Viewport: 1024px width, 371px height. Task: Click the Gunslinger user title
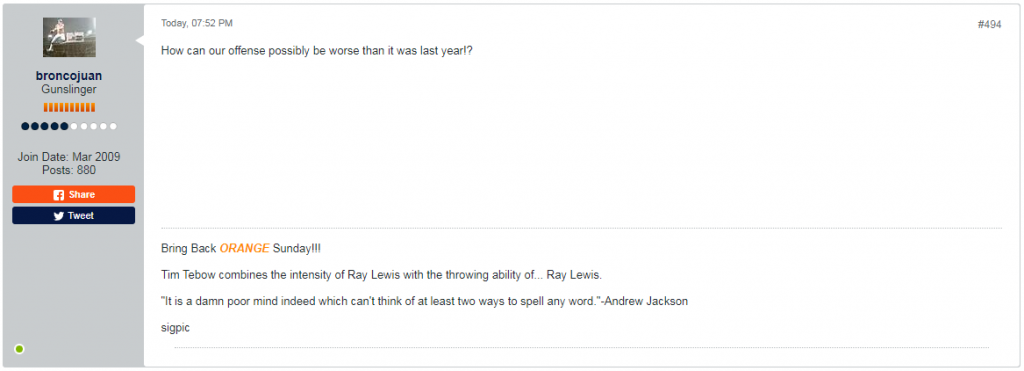[x=69, y=89]
